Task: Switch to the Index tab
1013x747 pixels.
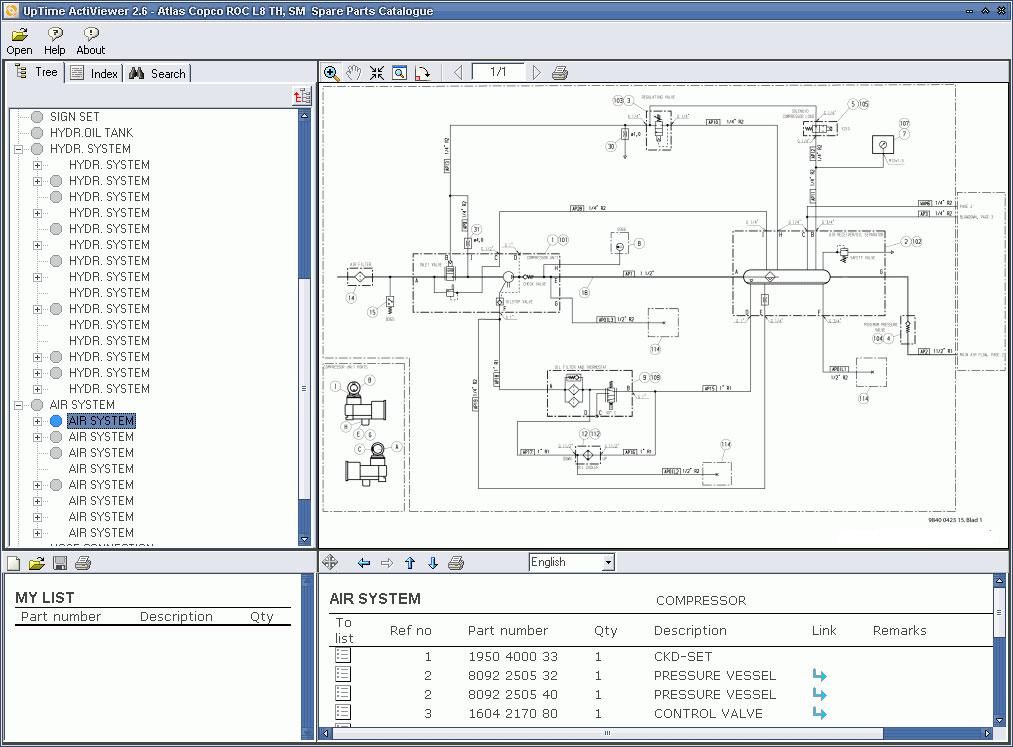Action: 94,74
